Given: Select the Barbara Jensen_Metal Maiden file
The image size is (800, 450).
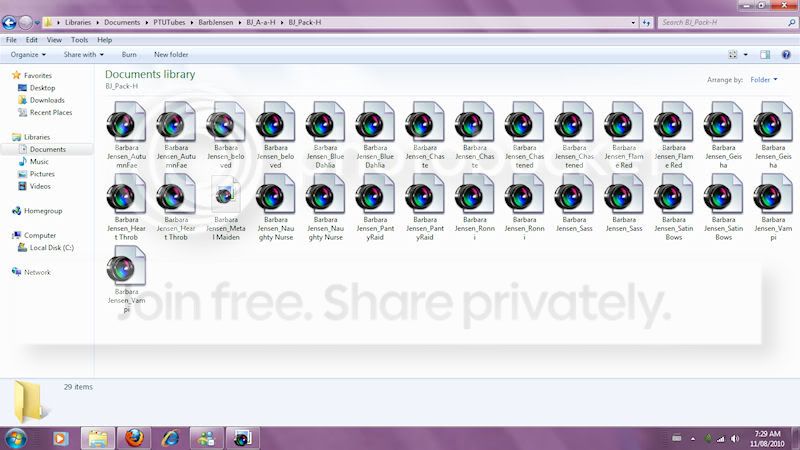Looking at the screenshot, I should pyautogui.click(x=226, y=209).
